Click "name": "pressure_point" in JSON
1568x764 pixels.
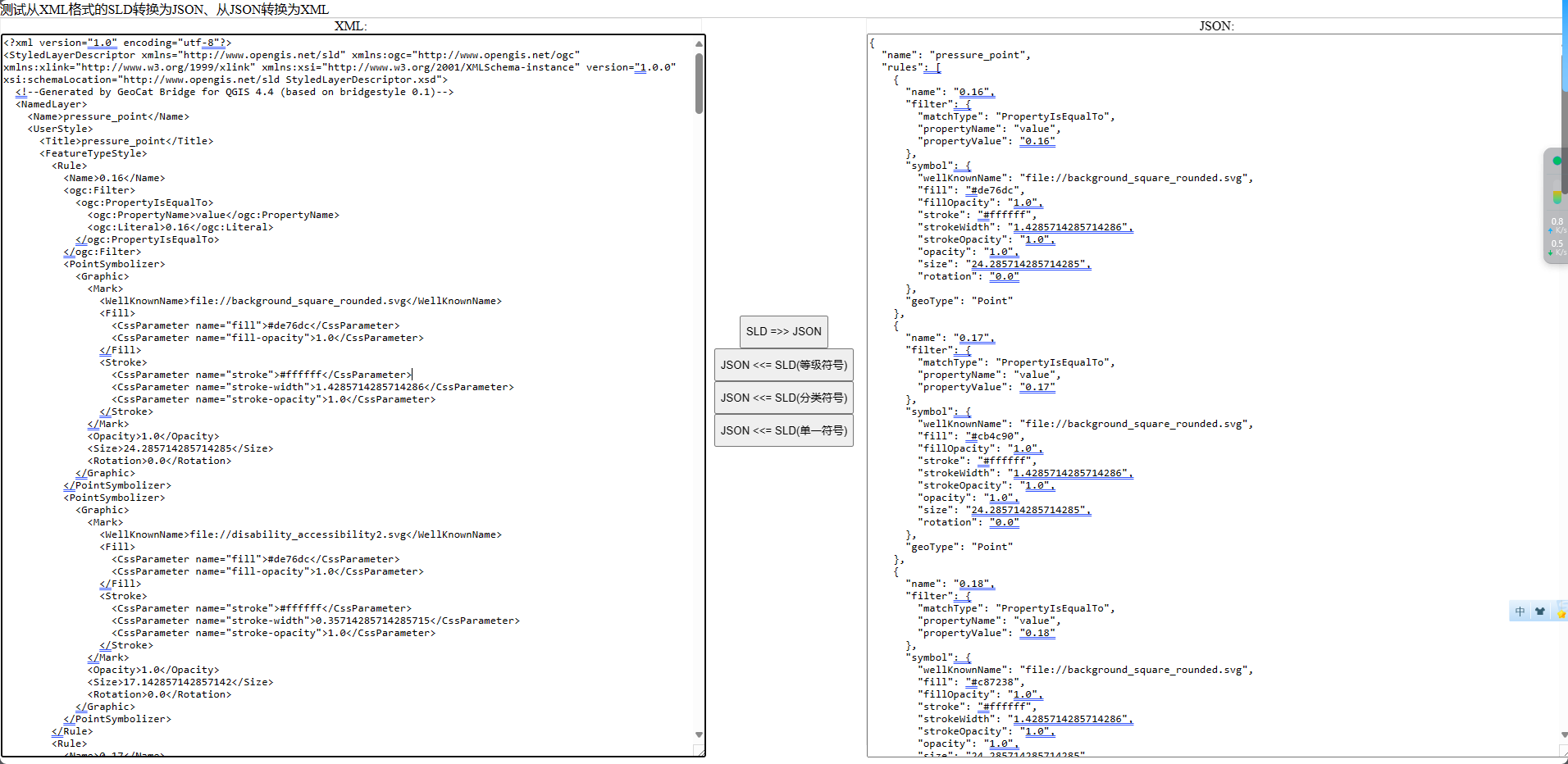[x=956, y=55]
